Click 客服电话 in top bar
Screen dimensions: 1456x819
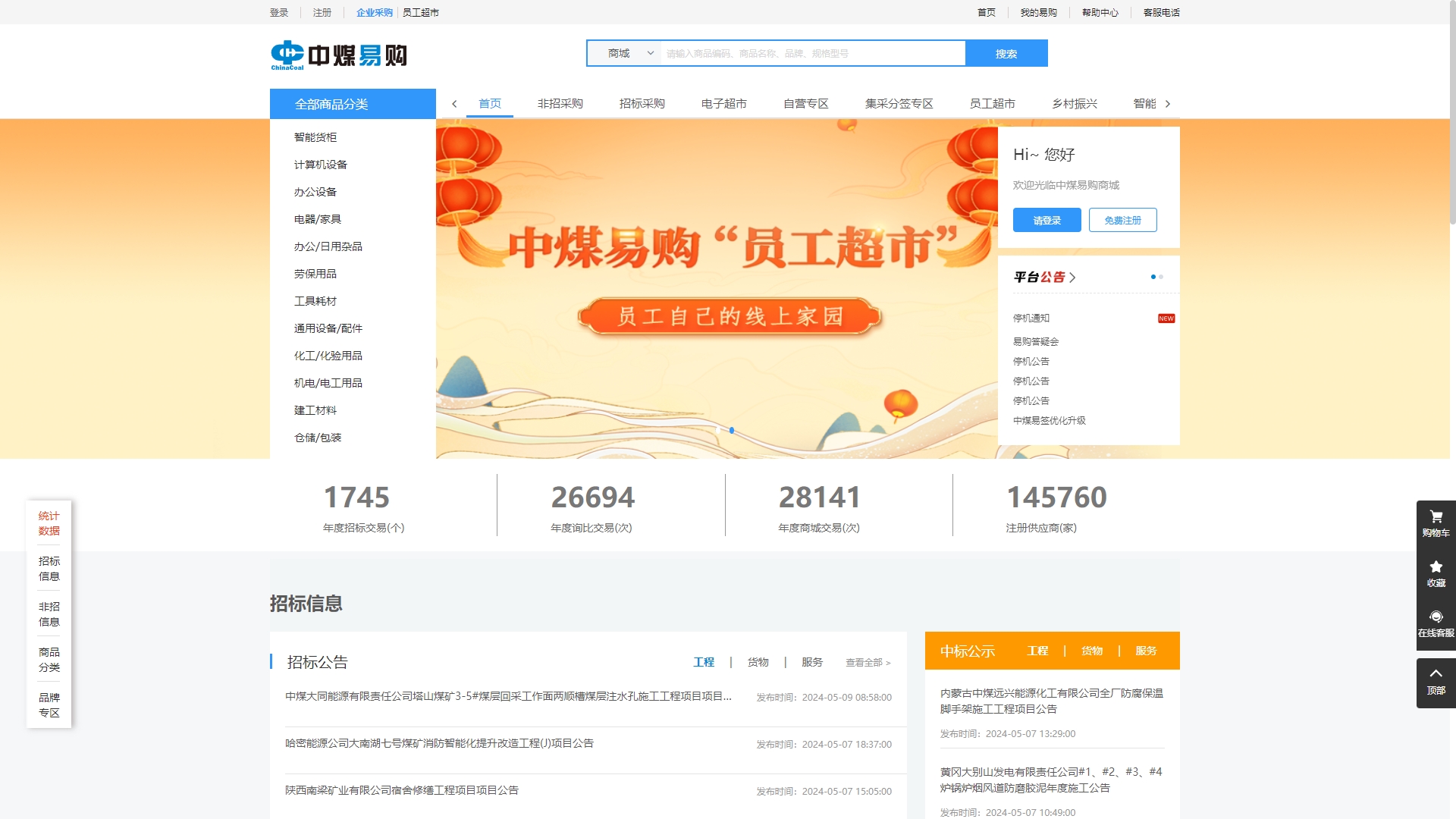1162,12
